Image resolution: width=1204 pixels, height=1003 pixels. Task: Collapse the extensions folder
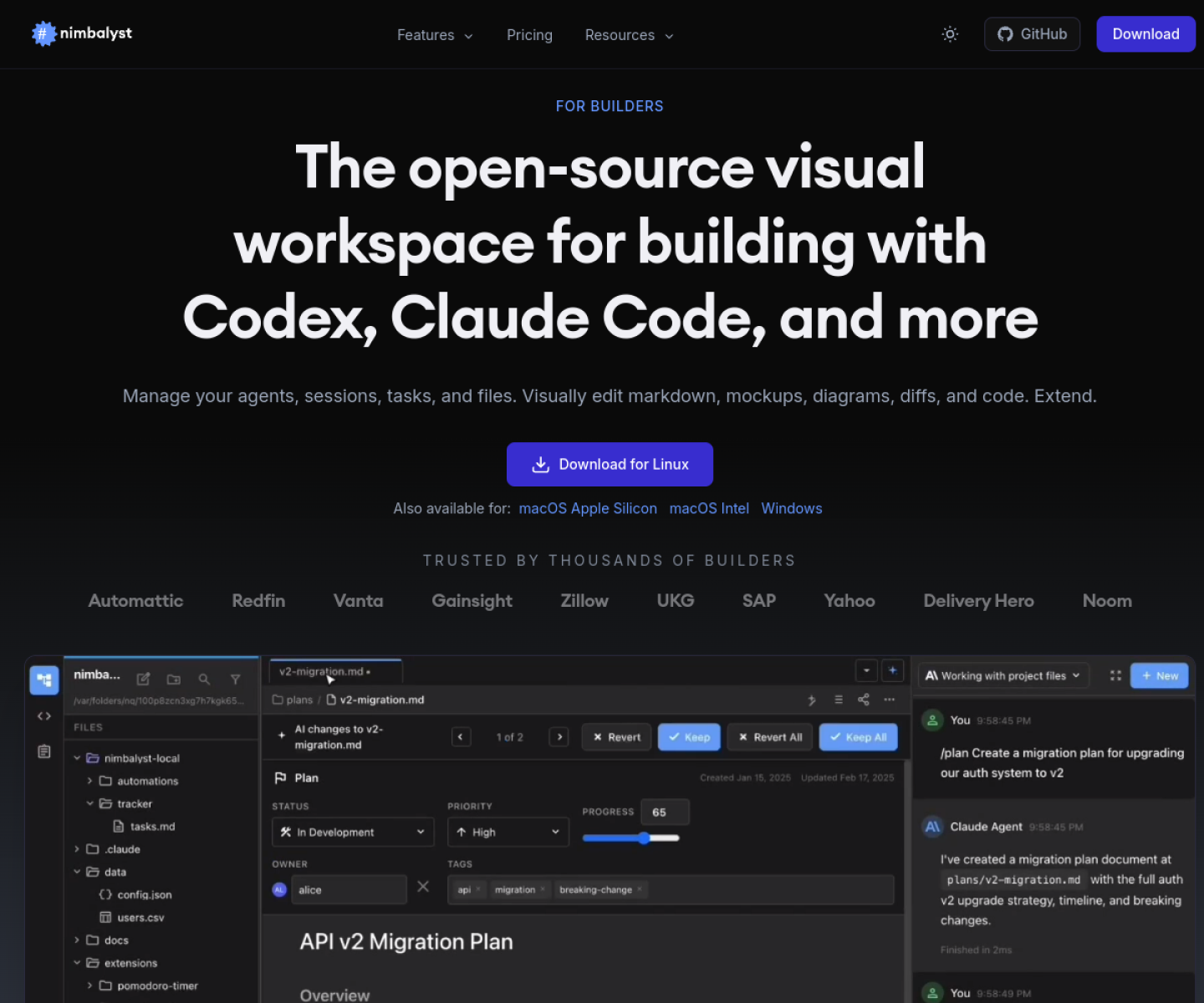[77, 963]
